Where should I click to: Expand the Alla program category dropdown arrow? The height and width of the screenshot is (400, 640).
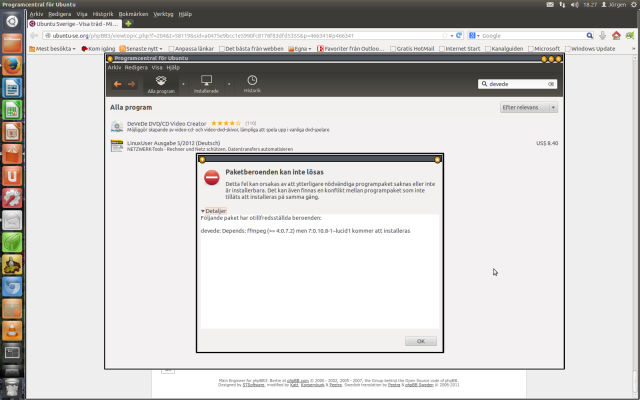point(183,84)
